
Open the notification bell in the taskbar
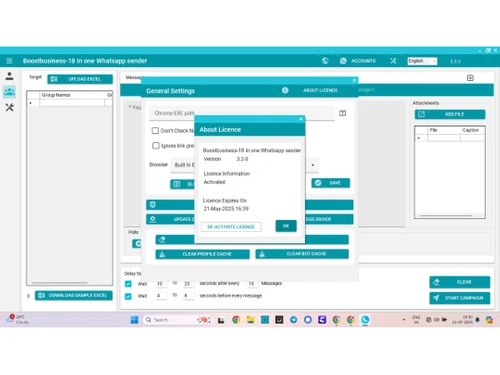(478, 320)
